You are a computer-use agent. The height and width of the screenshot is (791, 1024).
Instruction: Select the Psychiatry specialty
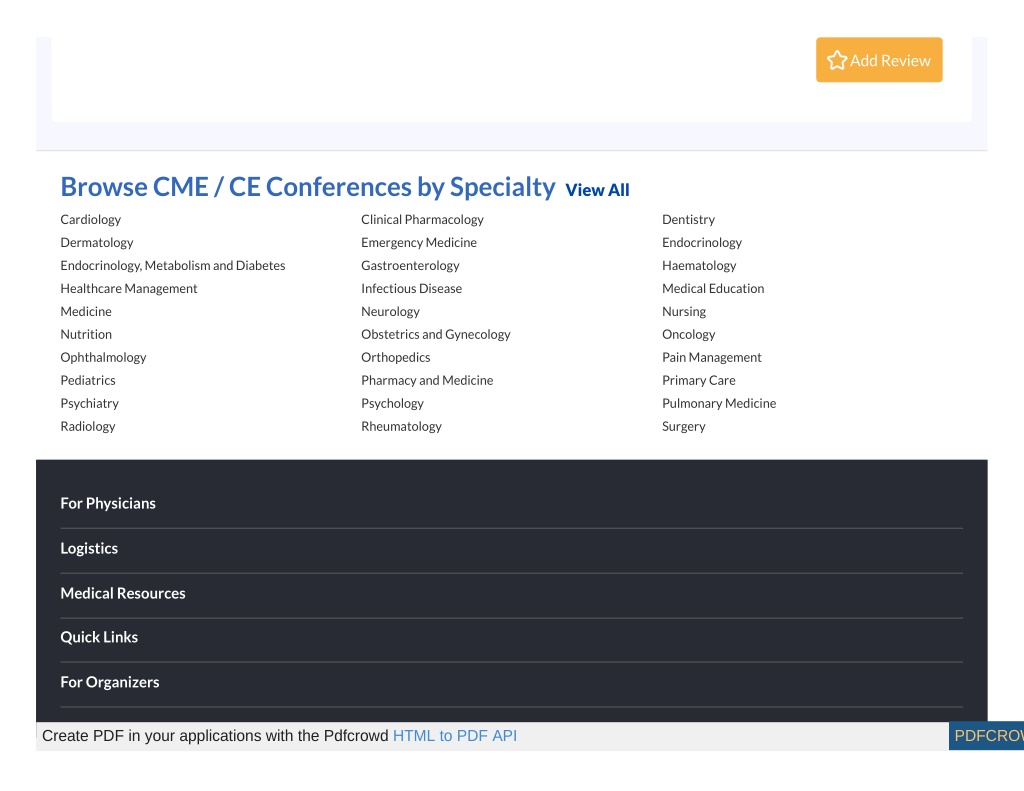tap(89, 403)
